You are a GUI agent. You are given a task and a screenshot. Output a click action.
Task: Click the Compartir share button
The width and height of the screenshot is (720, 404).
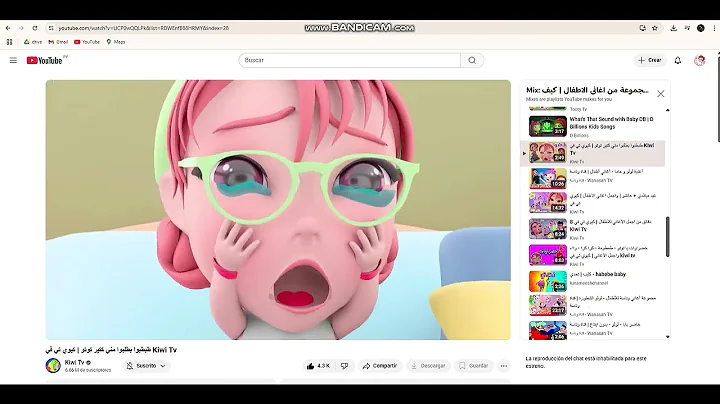point(380,366)
